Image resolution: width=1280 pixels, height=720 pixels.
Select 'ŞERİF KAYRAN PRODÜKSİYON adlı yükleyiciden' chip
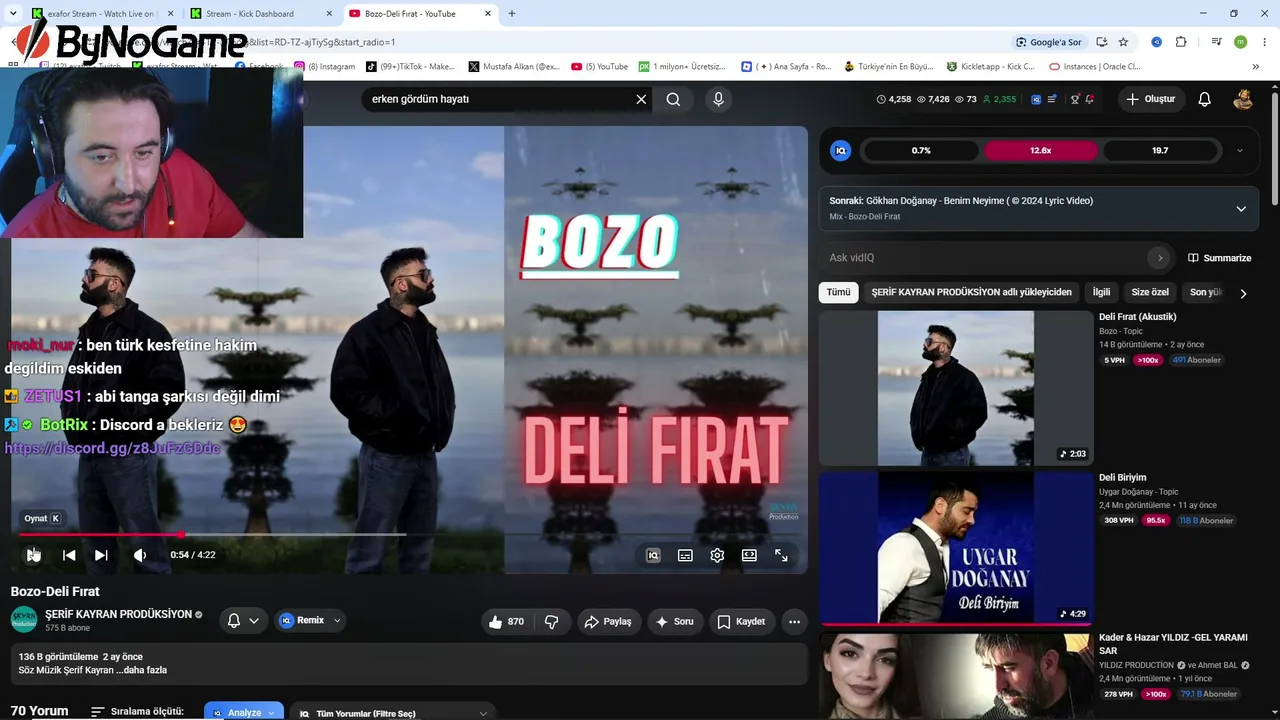tap(971, 292)
